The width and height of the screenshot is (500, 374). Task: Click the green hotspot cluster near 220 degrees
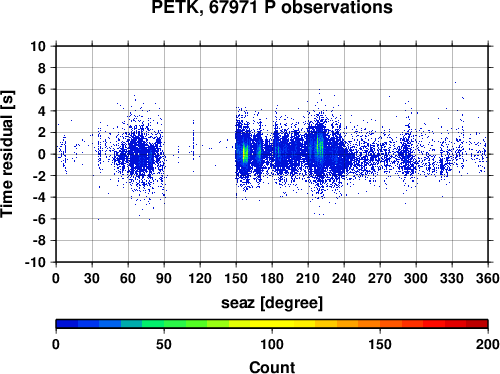click(x=319, y=146)
